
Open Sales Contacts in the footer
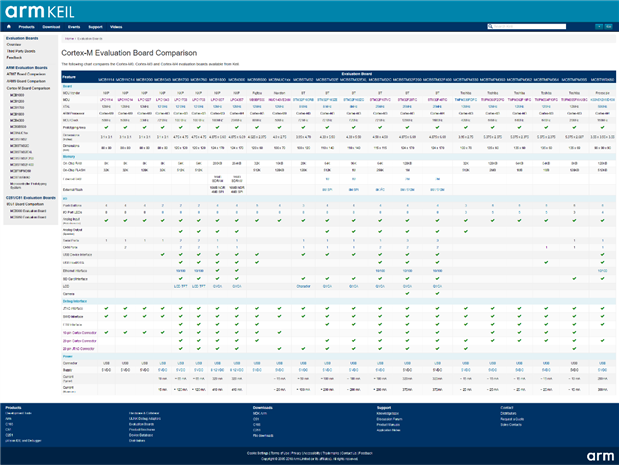pyautogui.click(x=511, y=424)
